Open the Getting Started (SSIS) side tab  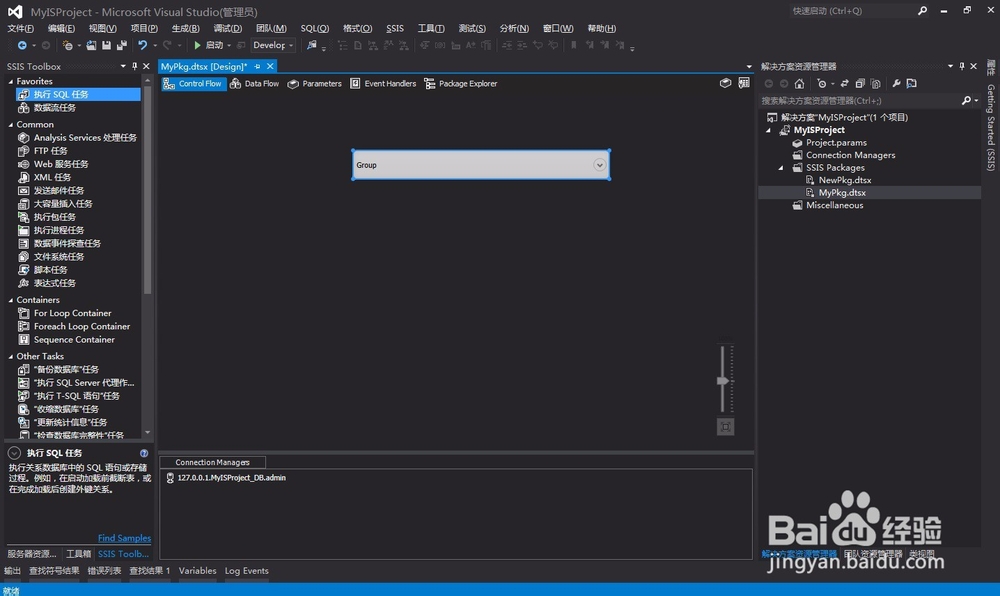tap(990, 128)
